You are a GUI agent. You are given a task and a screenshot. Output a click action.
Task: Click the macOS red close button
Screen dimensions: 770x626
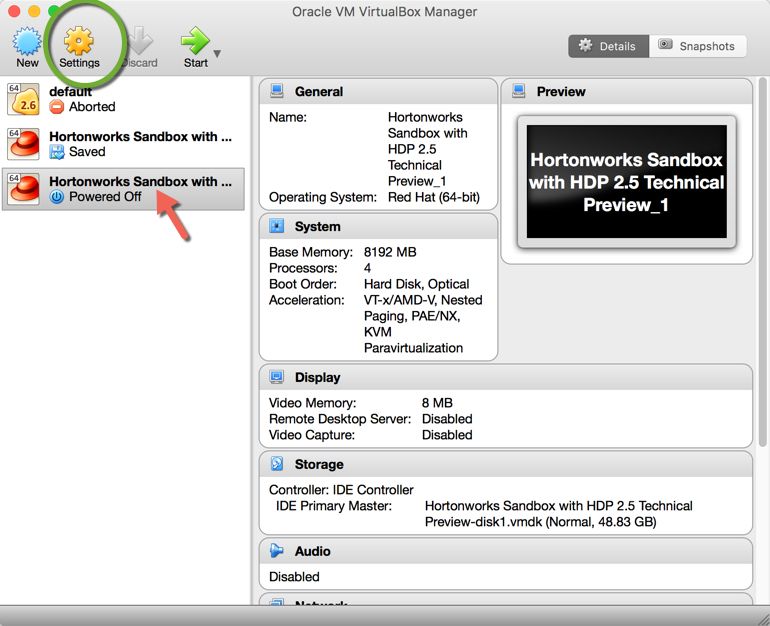pos(14,11)
